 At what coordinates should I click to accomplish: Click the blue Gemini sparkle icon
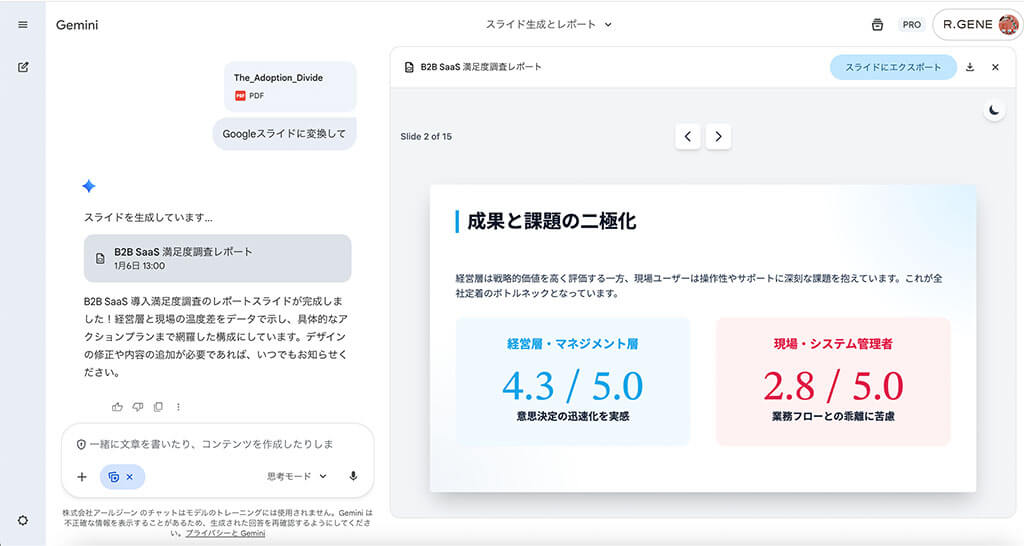coord(89,186)
